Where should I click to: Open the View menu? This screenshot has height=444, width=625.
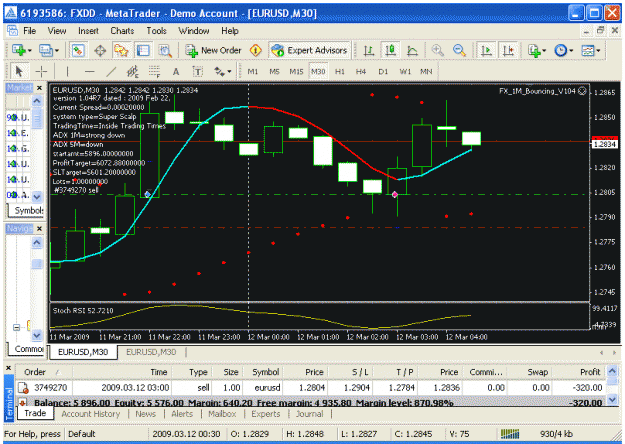(x=57, y=31)
